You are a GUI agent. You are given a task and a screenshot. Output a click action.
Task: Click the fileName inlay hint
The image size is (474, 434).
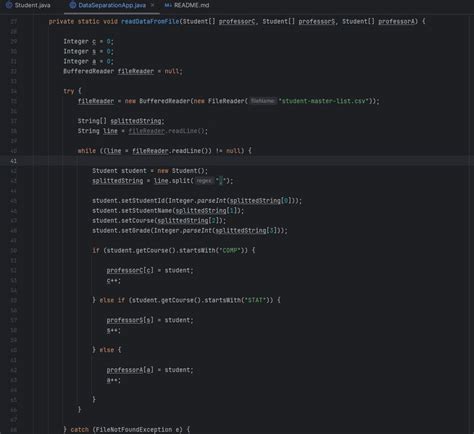(263, 101)
